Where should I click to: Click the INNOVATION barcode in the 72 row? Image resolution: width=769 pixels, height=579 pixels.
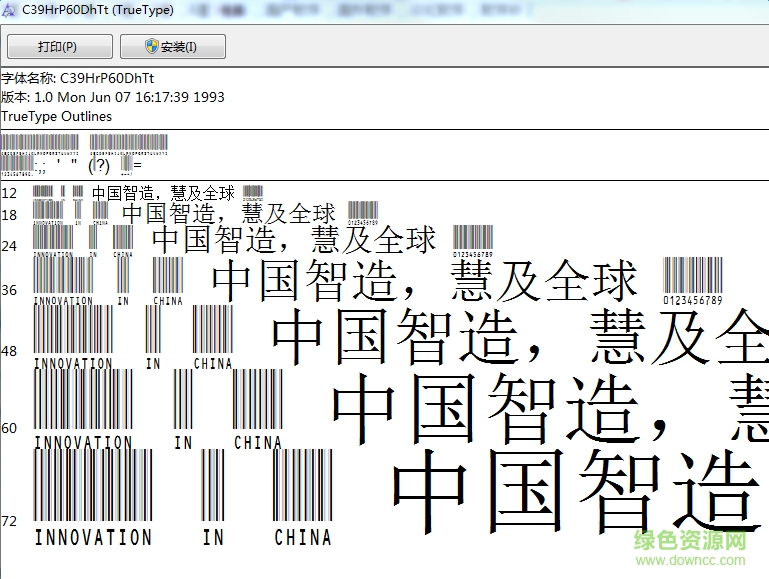(93, 498)
